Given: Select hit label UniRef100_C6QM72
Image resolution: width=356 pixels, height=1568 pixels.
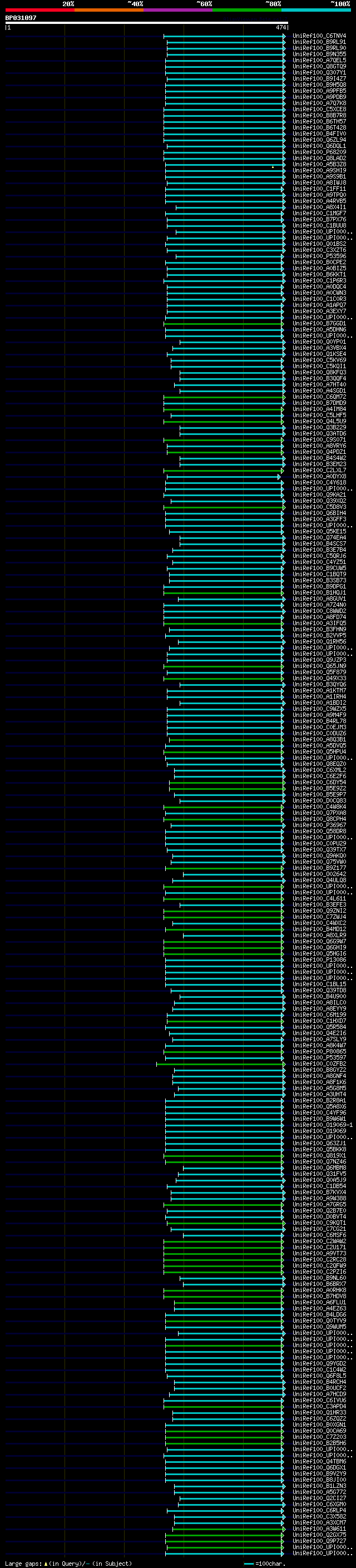Looking at the screenshot, I should pyautogui.click(x=319, y=397).
